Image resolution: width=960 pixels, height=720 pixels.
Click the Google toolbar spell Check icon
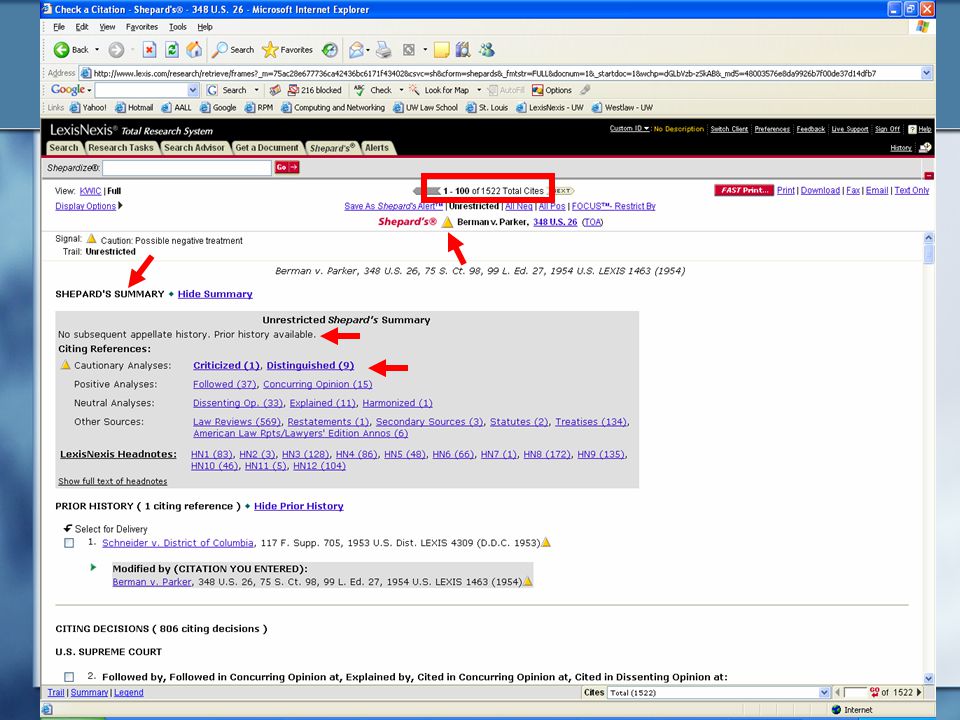(359, 90)
